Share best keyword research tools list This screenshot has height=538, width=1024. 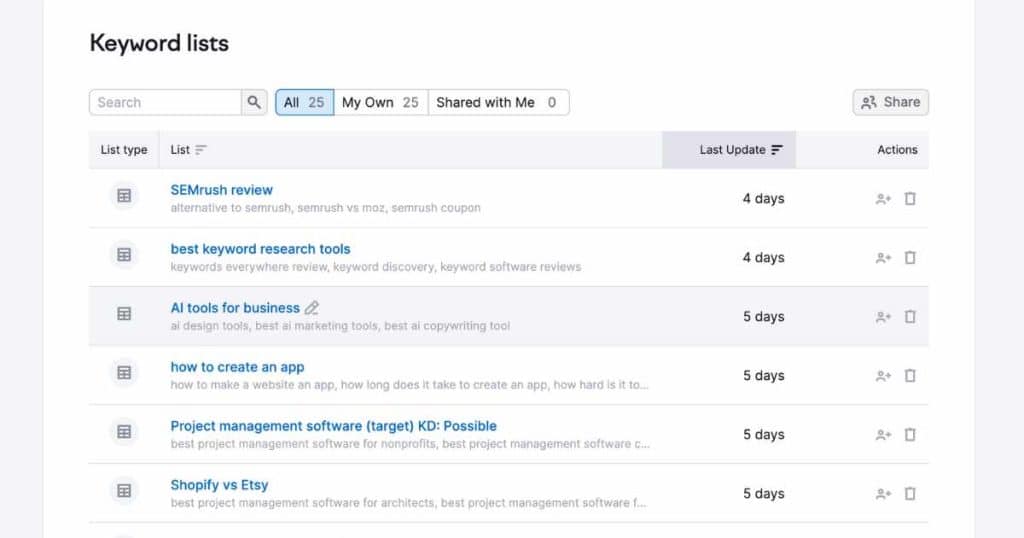(x=883, y=258)
